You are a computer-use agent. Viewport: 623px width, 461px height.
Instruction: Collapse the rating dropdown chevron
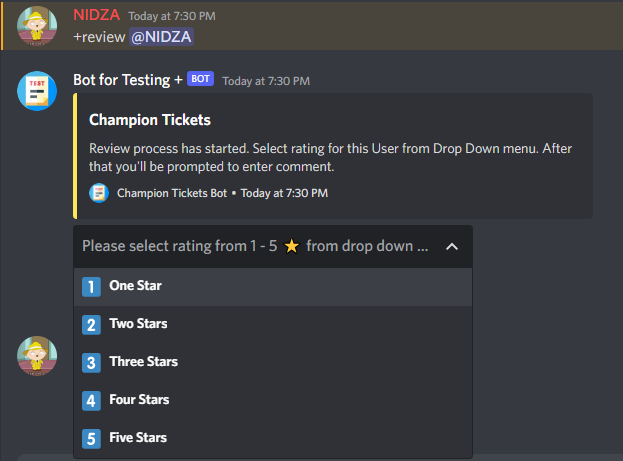coord(452,246)
